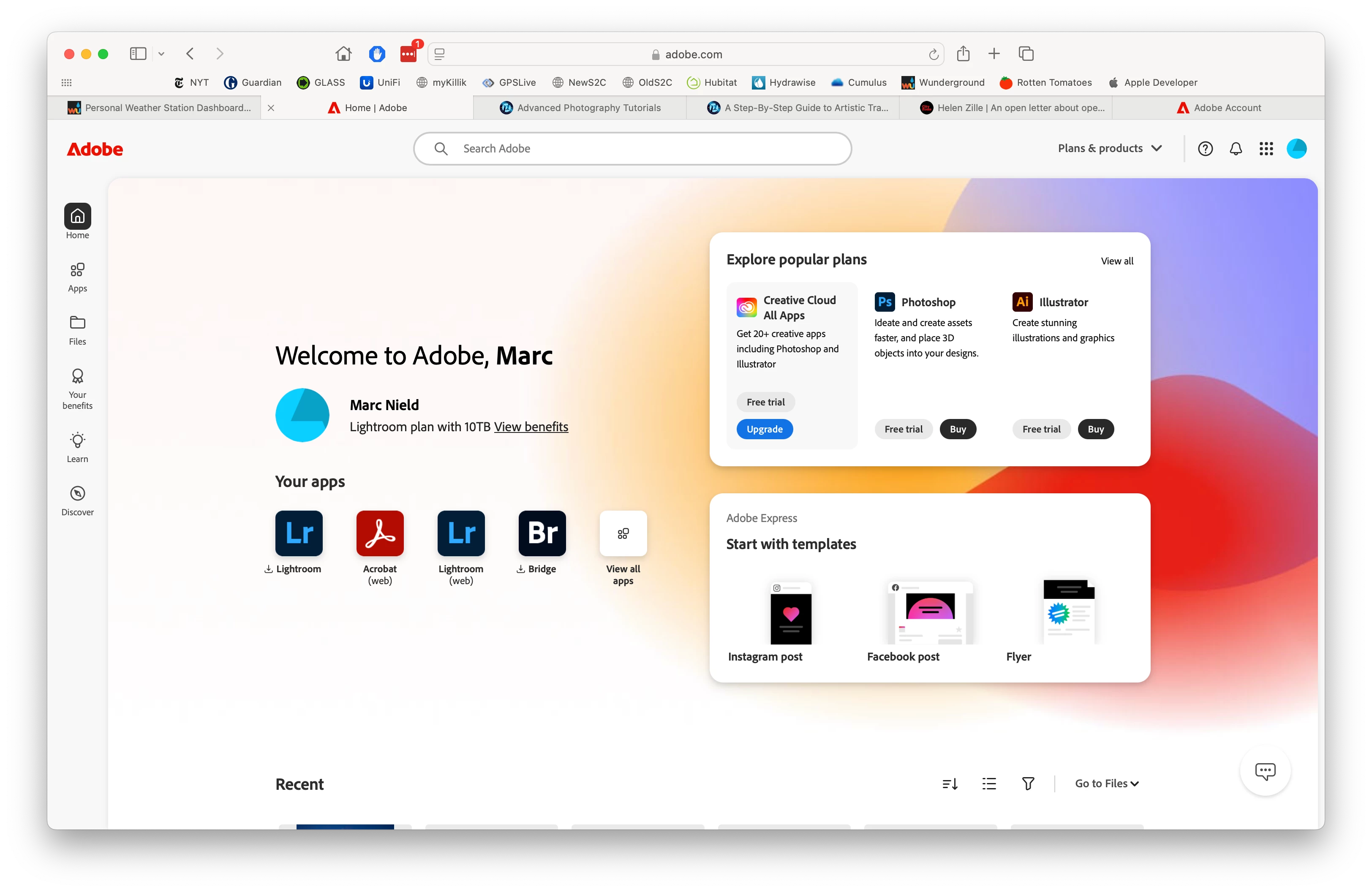Expand Safari sidebar options chevron
Screen dimensions: 1372x892
161,54
